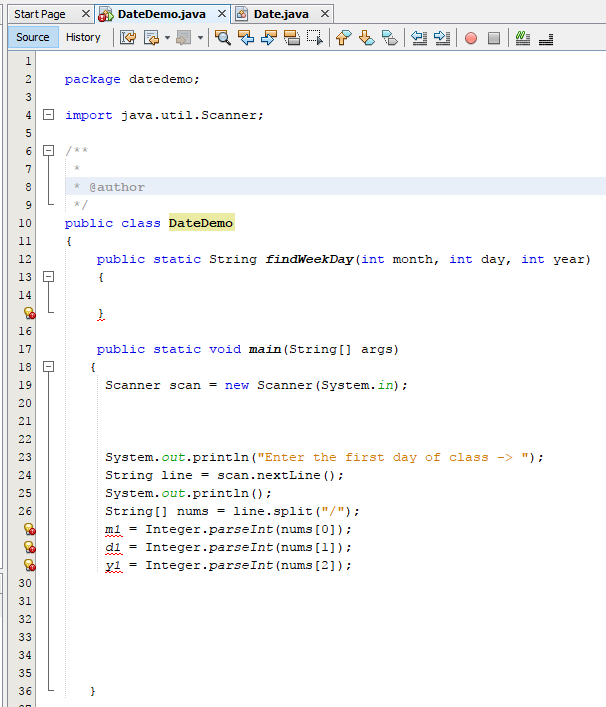Click the error hint bulb beside closing brace
Viewport: 606px width, 707px height.
point(30,313)
